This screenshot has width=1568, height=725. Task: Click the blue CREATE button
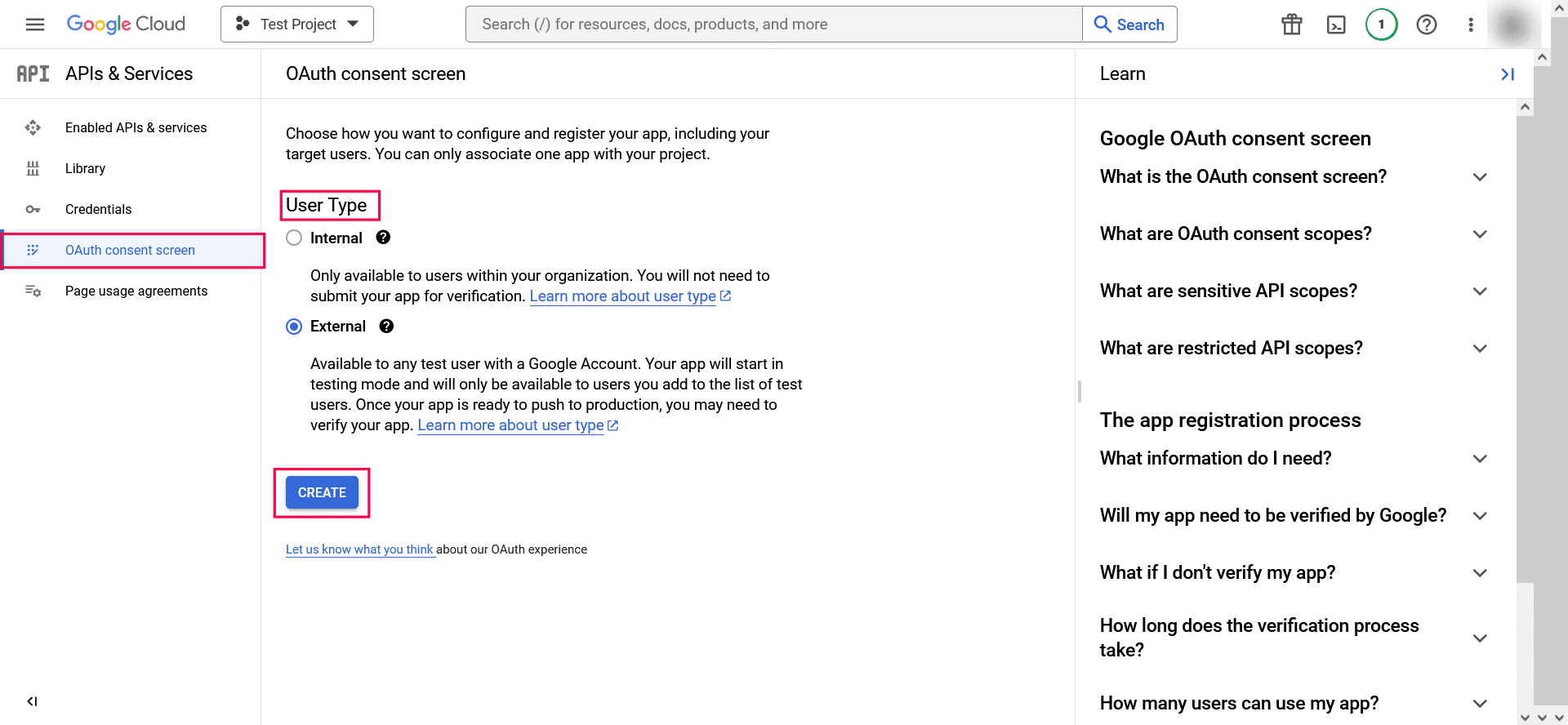click(322, 492)
